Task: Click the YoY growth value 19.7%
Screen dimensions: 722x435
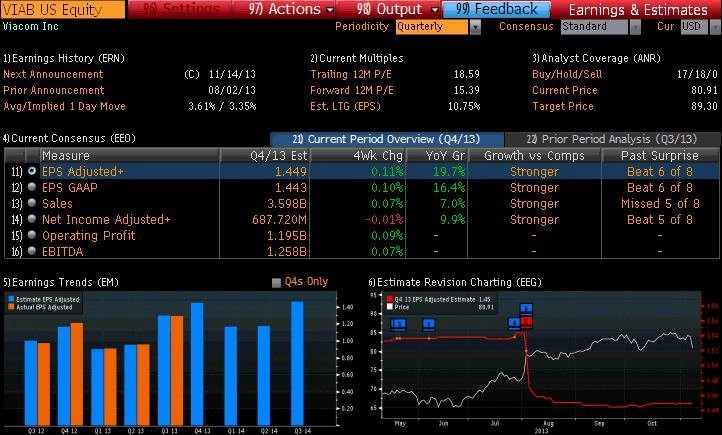Action: tap(449, 172)
